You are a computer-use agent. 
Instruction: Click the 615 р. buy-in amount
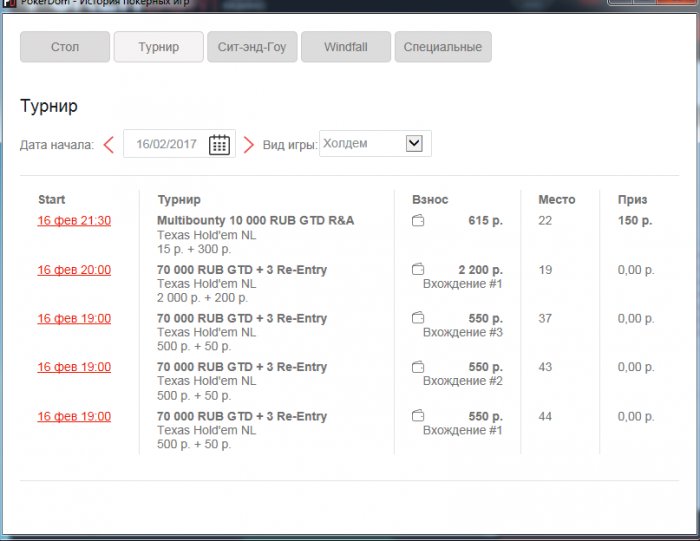click(x=486, y=221)
